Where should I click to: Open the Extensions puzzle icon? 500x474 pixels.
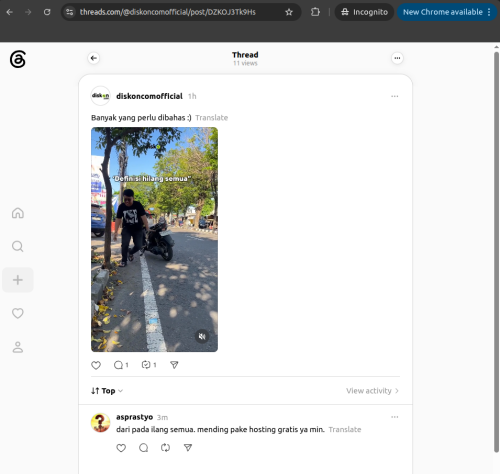315,12
